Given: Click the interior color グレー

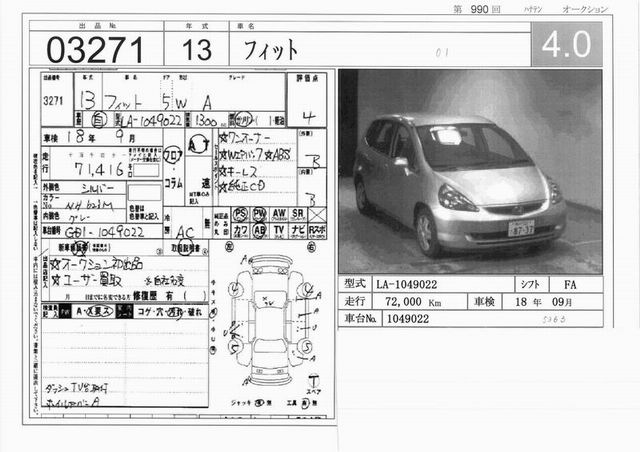Looking at the screenshot, I should click(79, 218).
